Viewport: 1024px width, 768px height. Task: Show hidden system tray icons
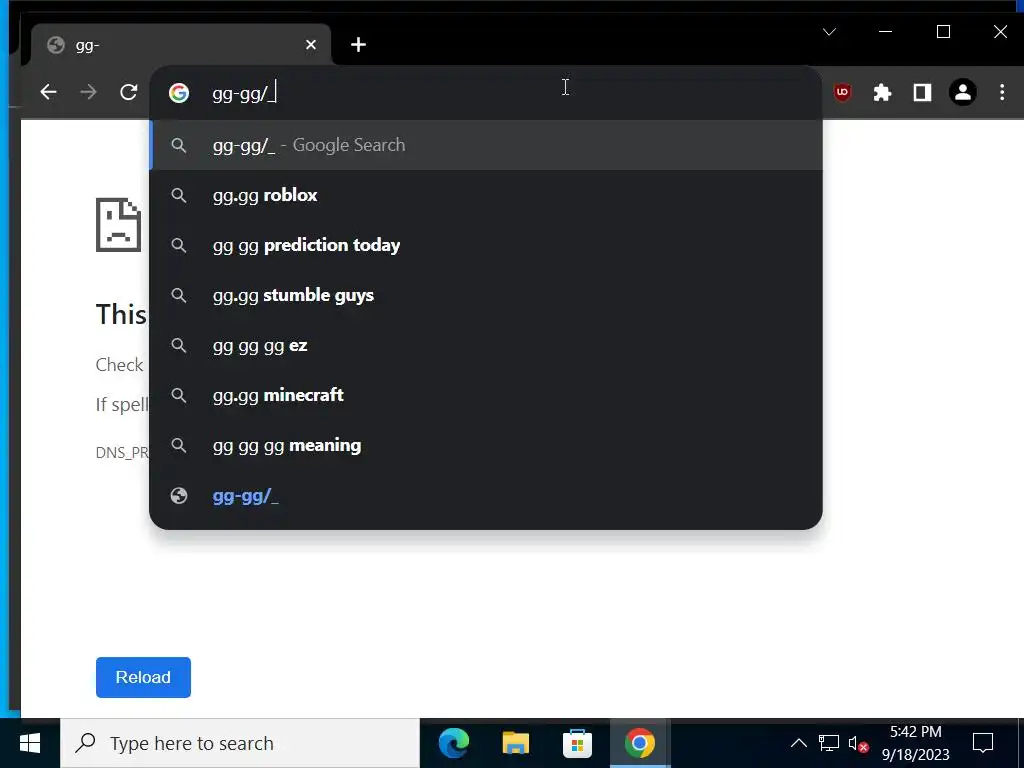799,743
